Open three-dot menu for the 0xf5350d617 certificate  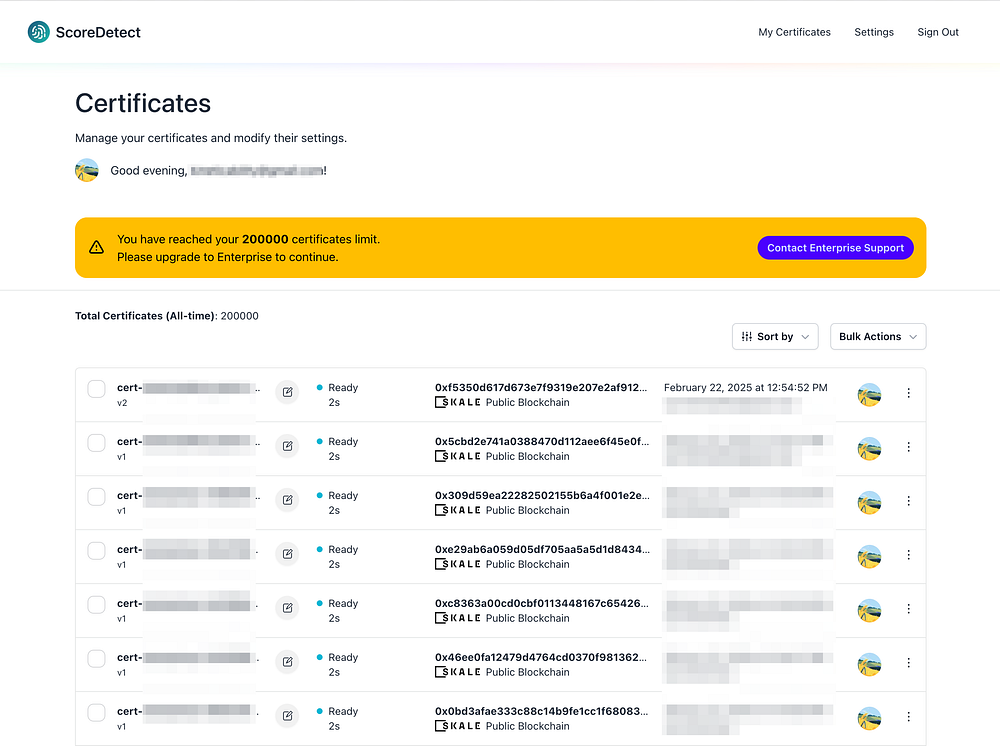tap(908, 393)
